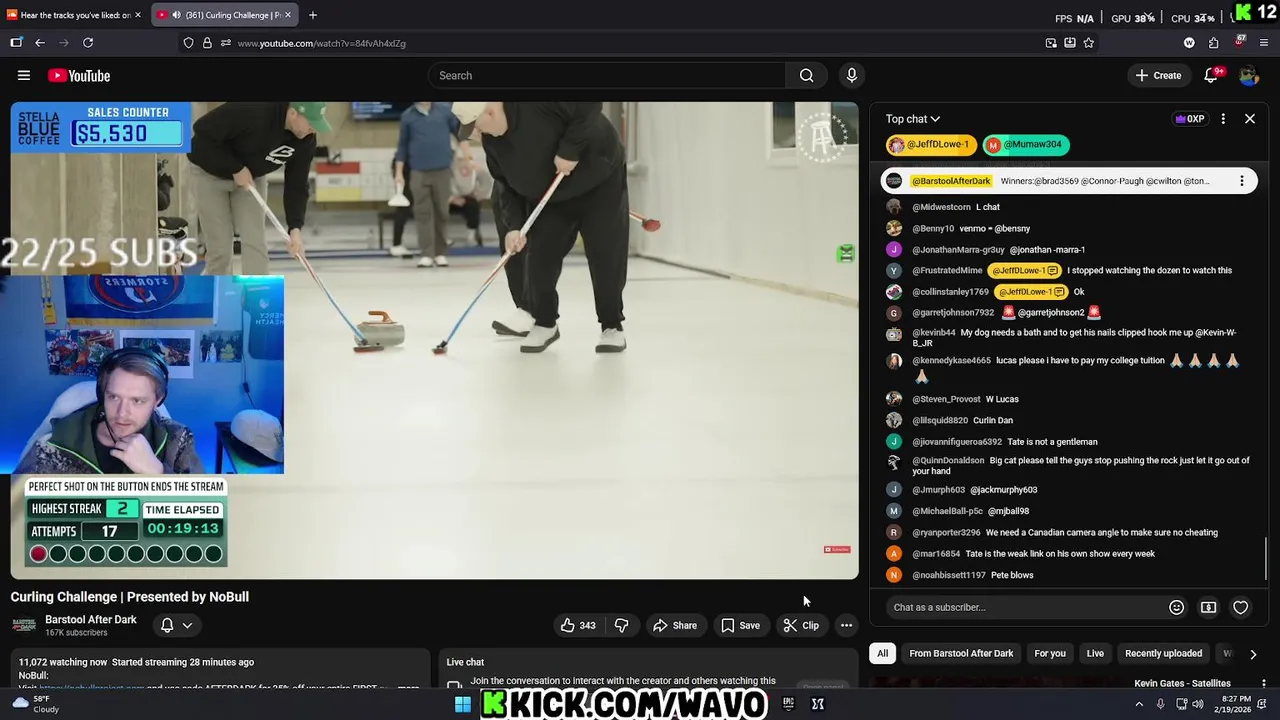Open the pinned message options menu
The height and width of the screenshot is (720, 1280).
tap(1241, 181)
